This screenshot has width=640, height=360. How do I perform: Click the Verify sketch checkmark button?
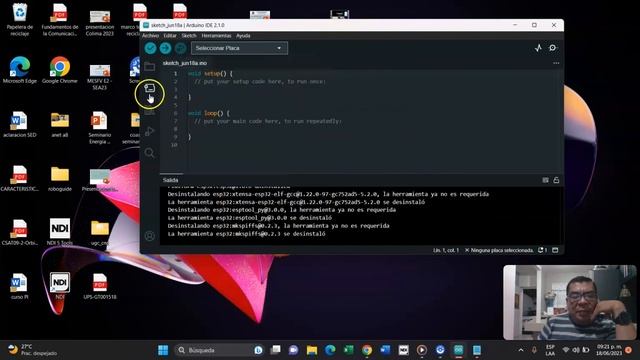click(151, 48)
